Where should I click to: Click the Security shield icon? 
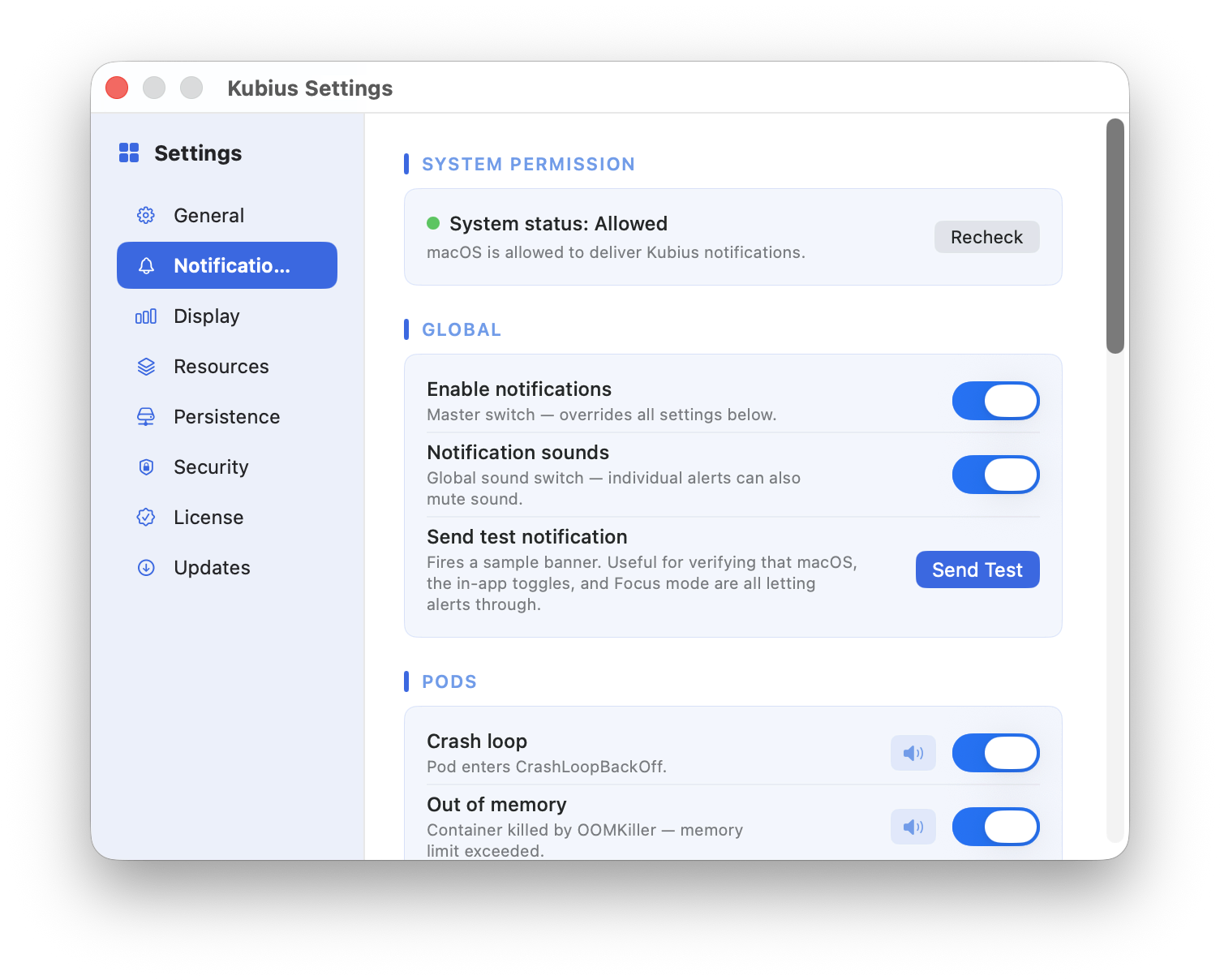146,467
